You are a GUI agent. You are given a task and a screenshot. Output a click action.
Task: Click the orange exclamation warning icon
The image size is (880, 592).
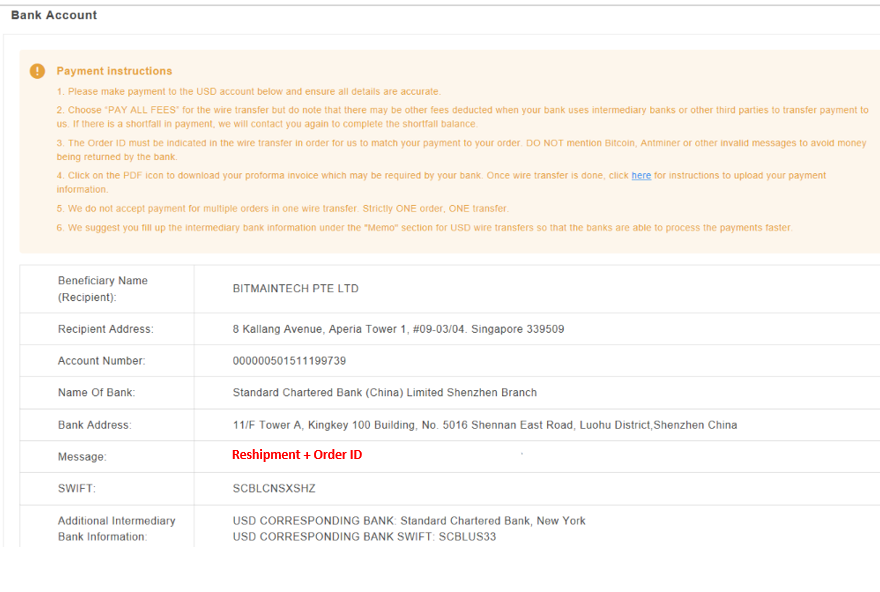click(x=37, y=71)
